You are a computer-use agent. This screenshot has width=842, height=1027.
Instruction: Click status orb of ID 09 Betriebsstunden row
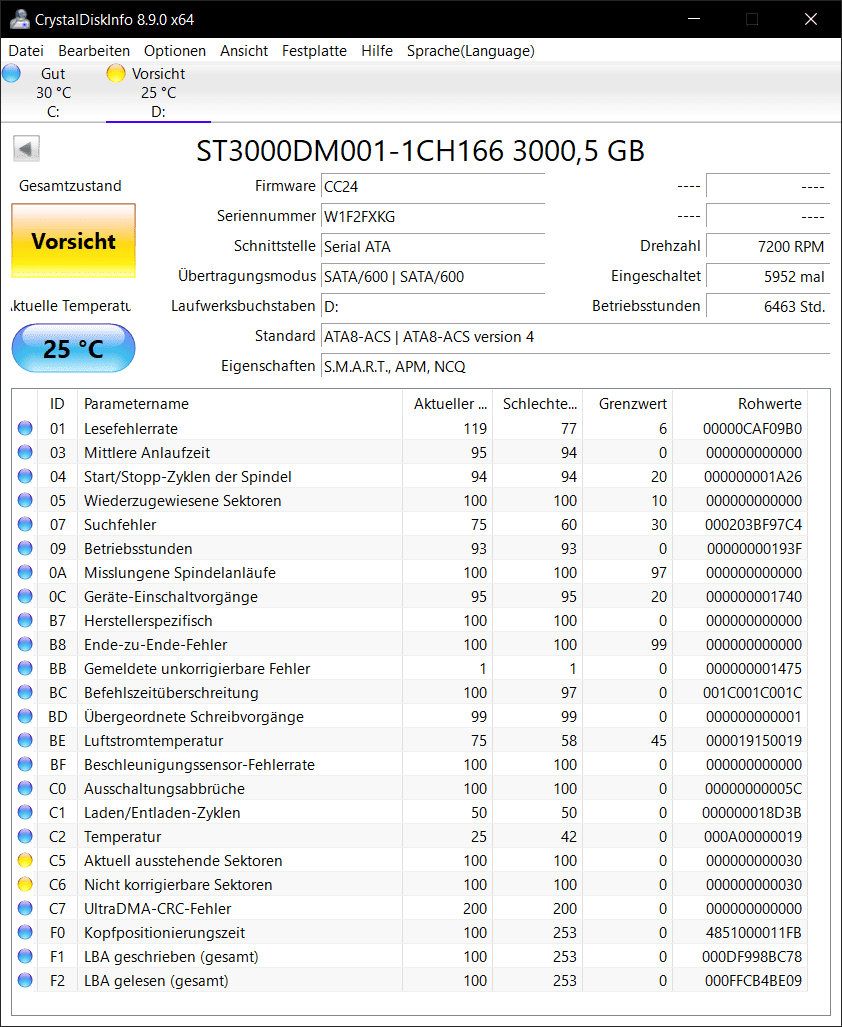pyautogui.click(x=25, y=548)
